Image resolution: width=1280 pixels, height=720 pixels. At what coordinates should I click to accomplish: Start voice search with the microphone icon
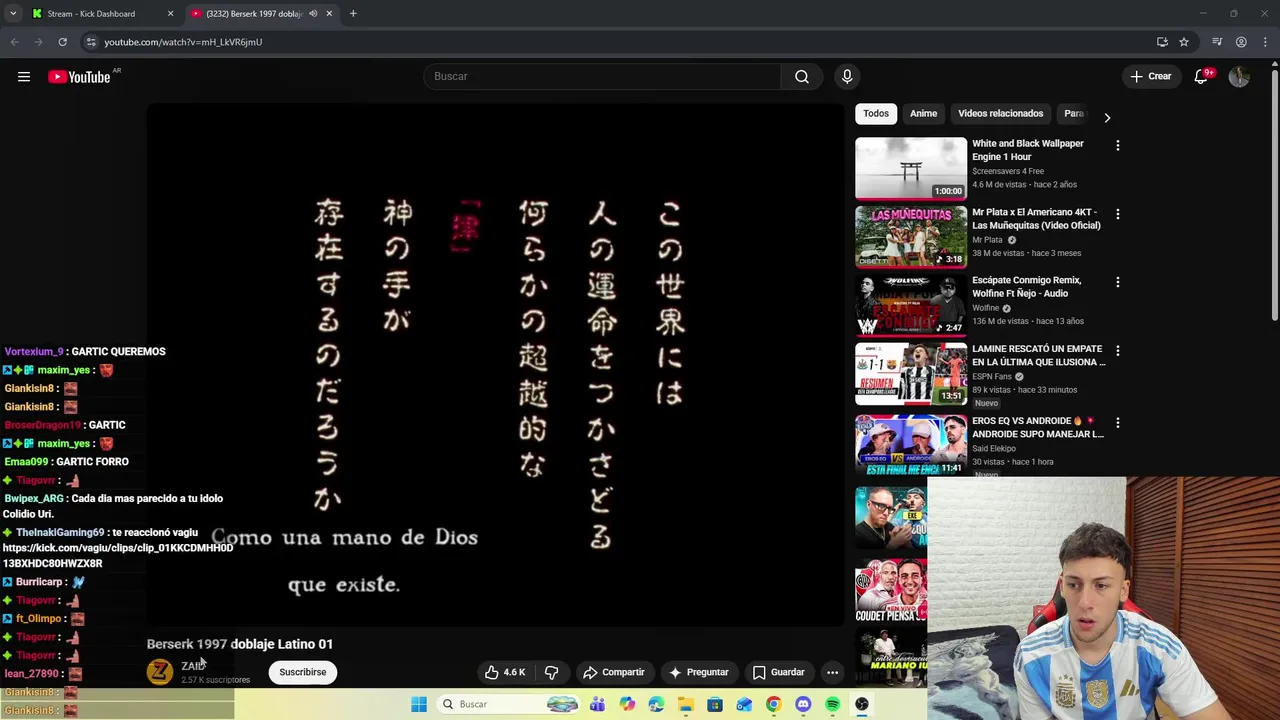[x=847, y=76]
